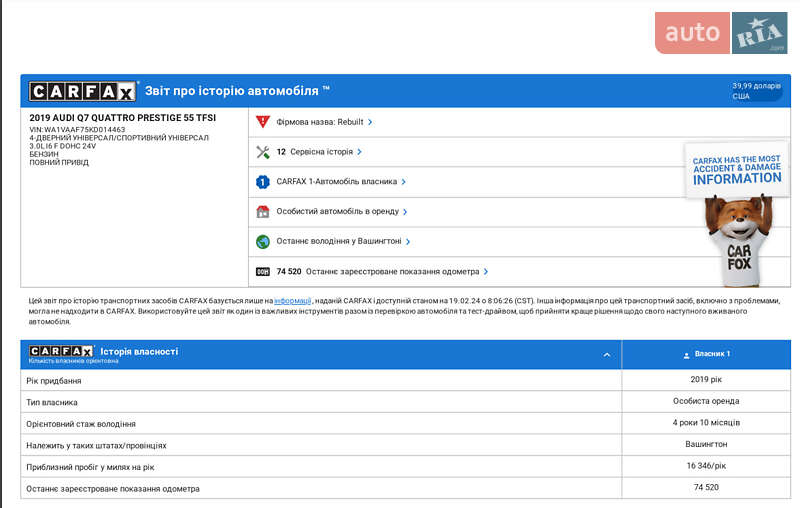Click the person icon beside Власник 1

click(686, 355)
